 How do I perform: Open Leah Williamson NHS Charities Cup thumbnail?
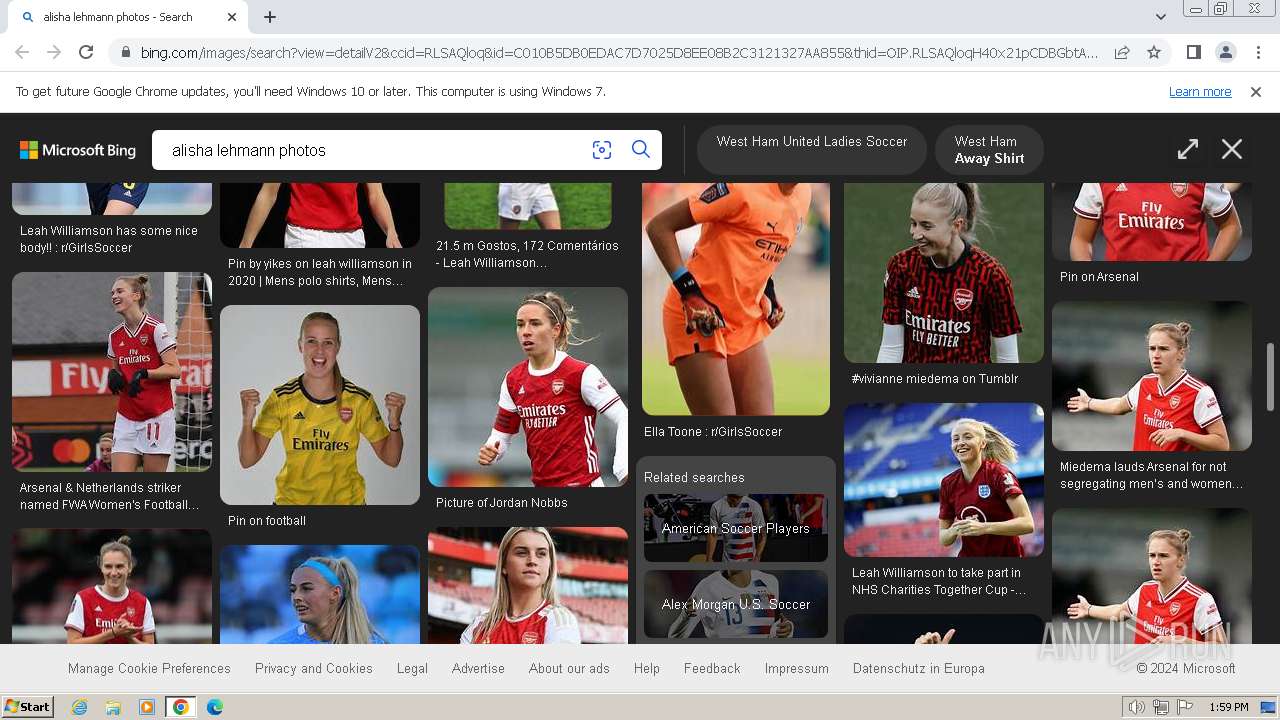pos(944,480)
